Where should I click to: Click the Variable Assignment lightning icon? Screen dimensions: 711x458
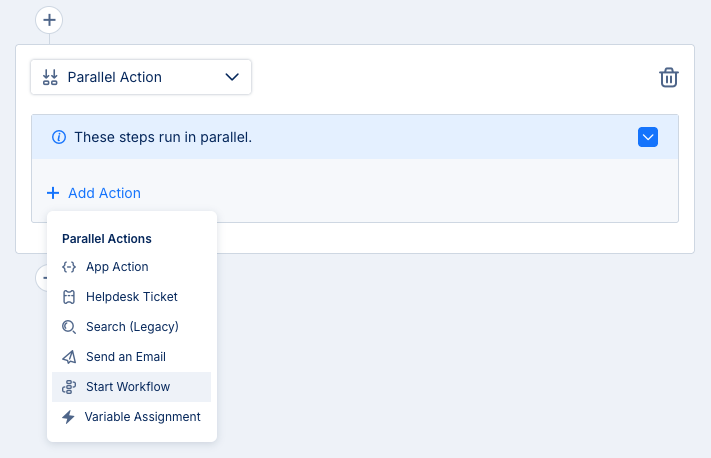[x=69, y=417]
